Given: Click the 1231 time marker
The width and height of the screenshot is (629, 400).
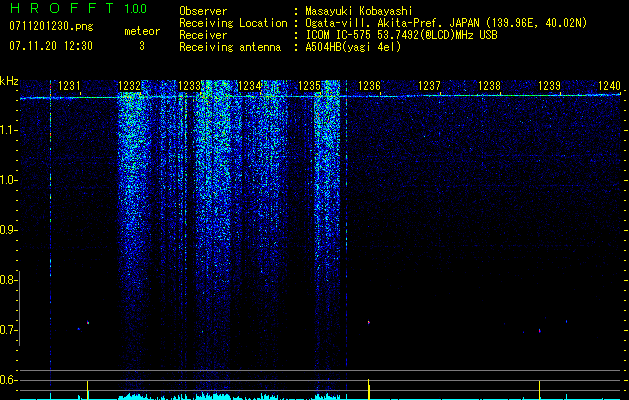Looking at the screenshot, I should pyautogui.click(x=69, y=86).
